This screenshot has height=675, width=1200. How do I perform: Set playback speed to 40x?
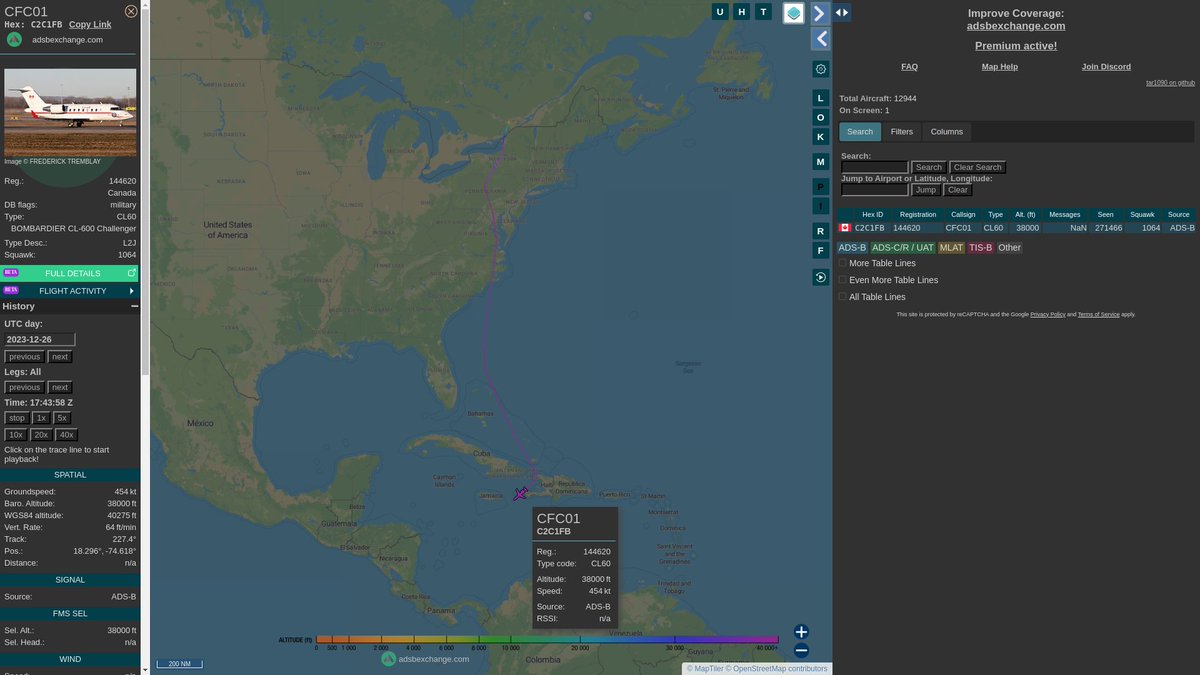point(66,435)
